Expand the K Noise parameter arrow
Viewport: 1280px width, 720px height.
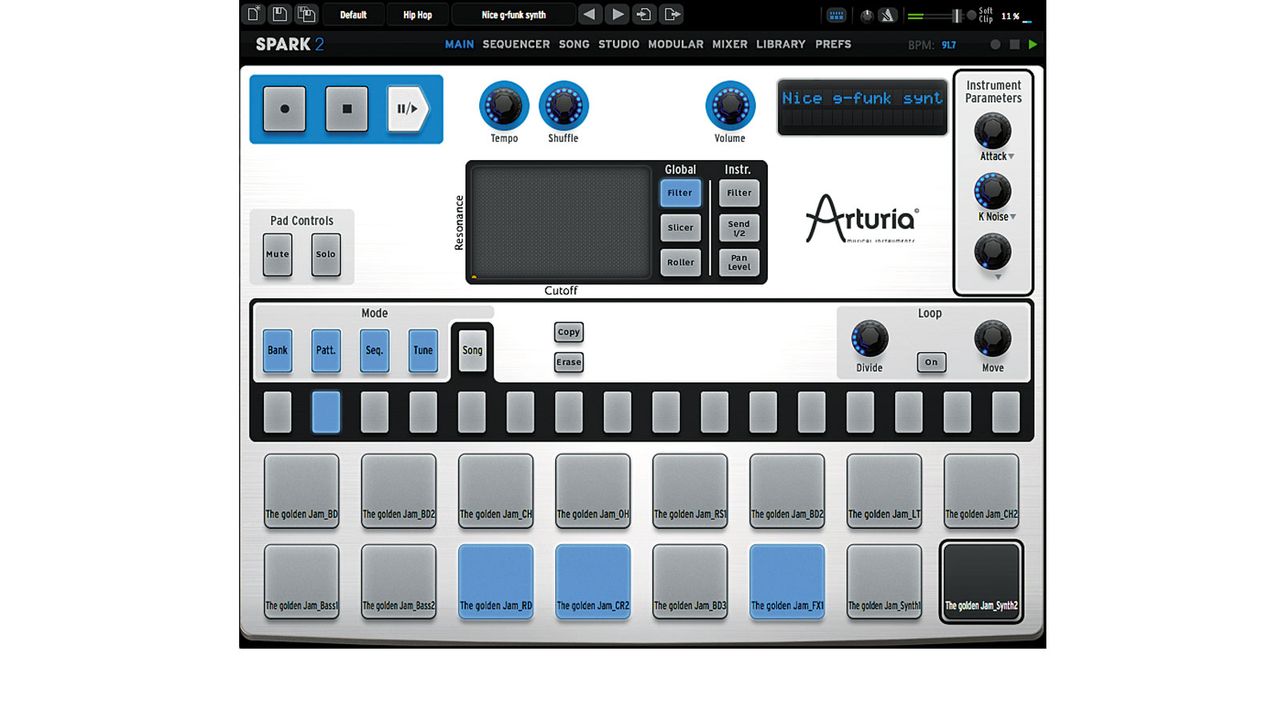coord(1012,217)
